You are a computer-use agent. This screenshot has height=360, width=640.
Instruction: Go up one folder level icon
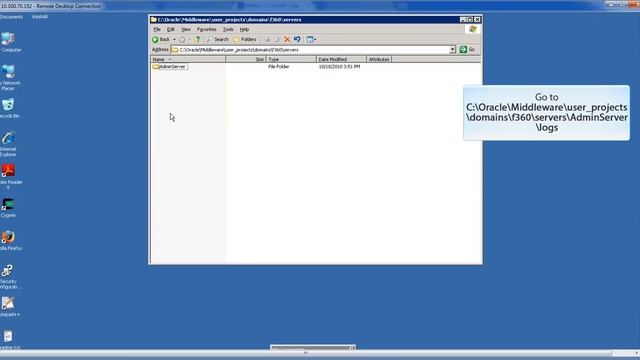[x=198, y=40]
